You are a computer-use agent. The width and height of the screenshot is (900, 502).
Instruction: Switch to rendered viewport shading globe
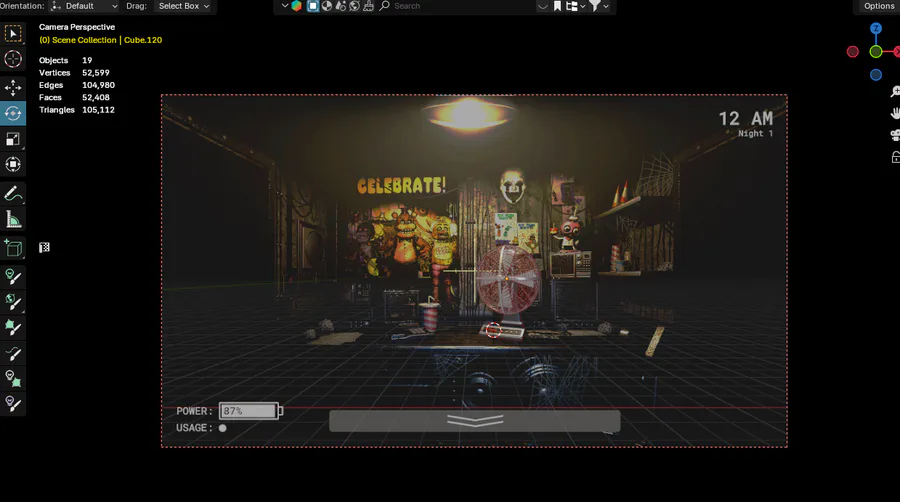click(355, 6)
